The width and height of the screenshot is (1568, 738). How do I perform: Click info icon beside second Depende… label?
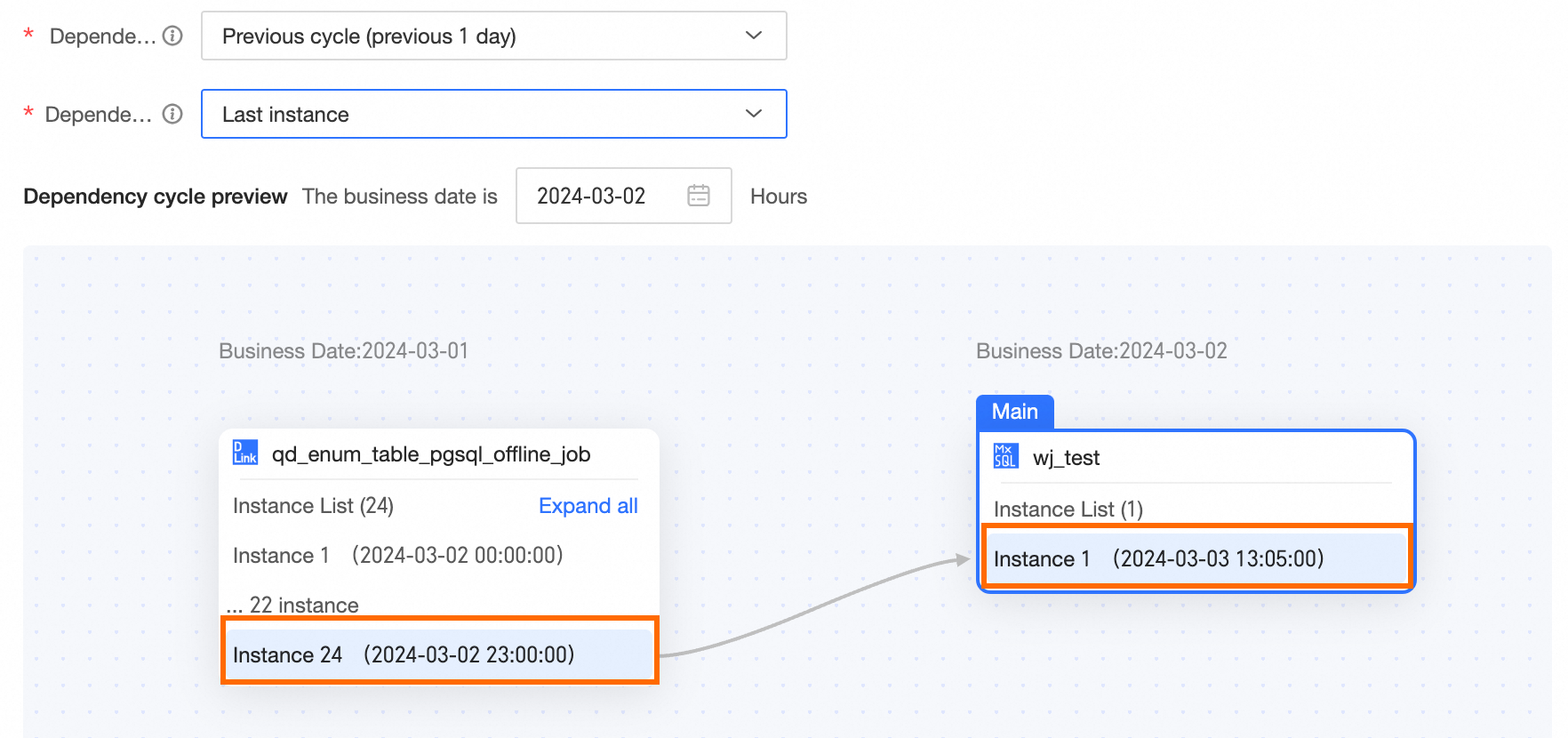tap(173, 114)
